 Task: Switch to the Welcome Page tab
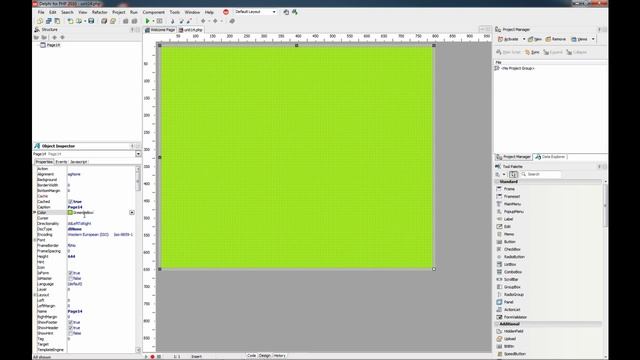pos(160,30)
